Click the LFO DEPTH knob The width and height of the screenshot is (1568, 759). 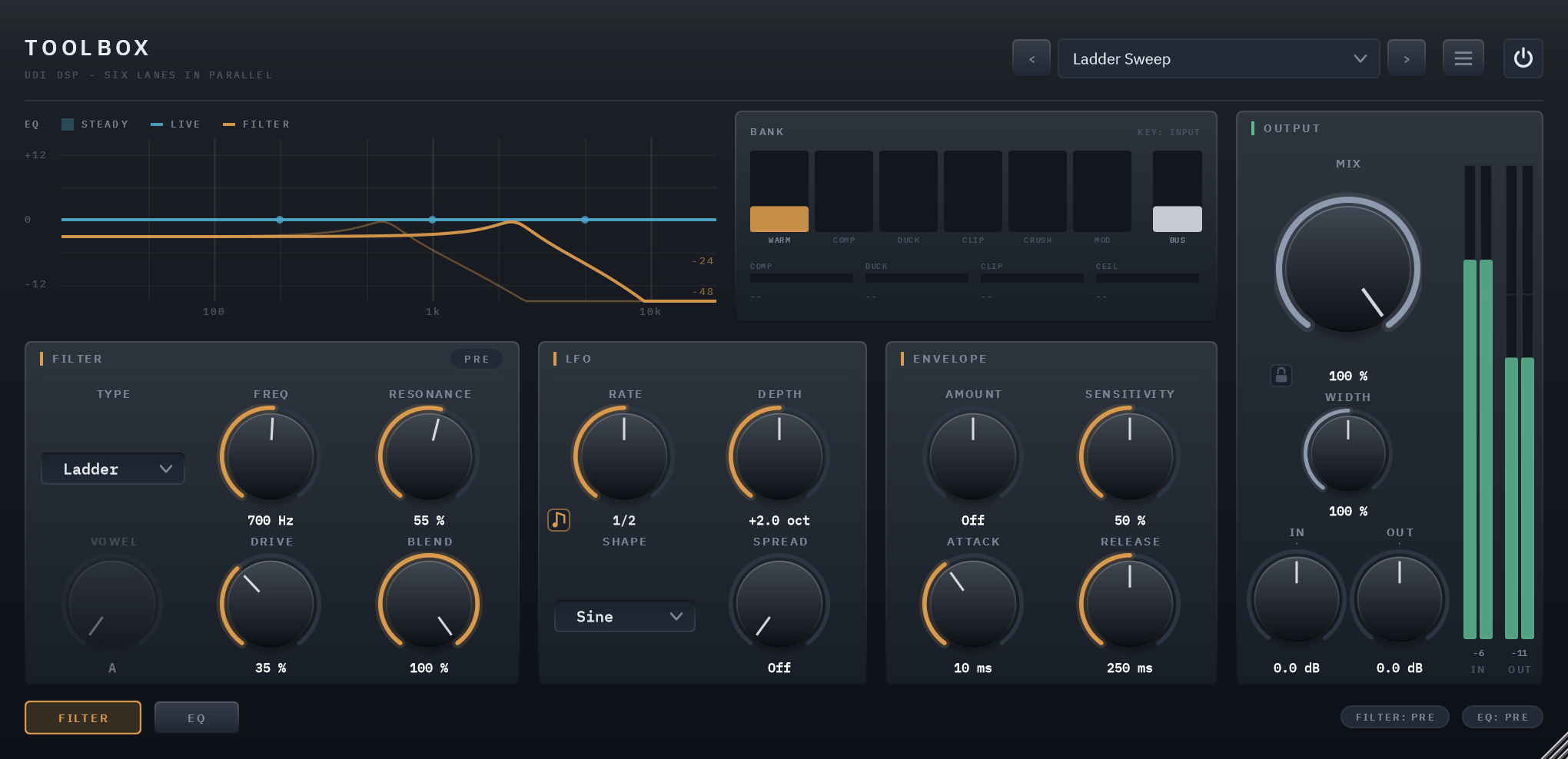(x=779, y=456)
